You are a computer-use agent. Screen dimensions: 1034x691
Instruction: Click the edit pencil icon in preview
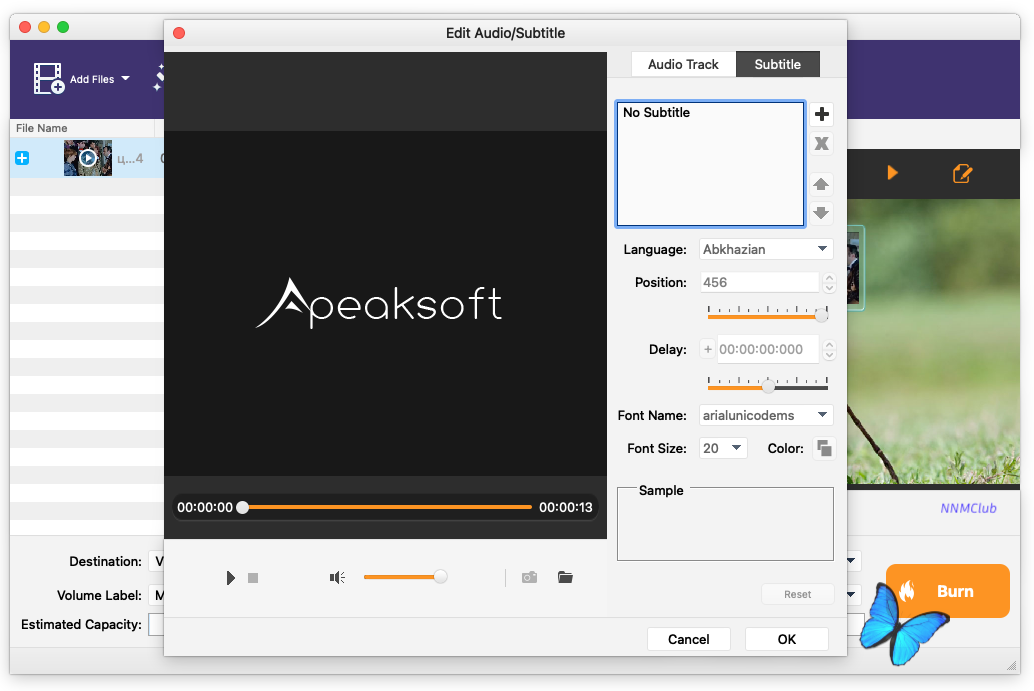click(962, 174)
